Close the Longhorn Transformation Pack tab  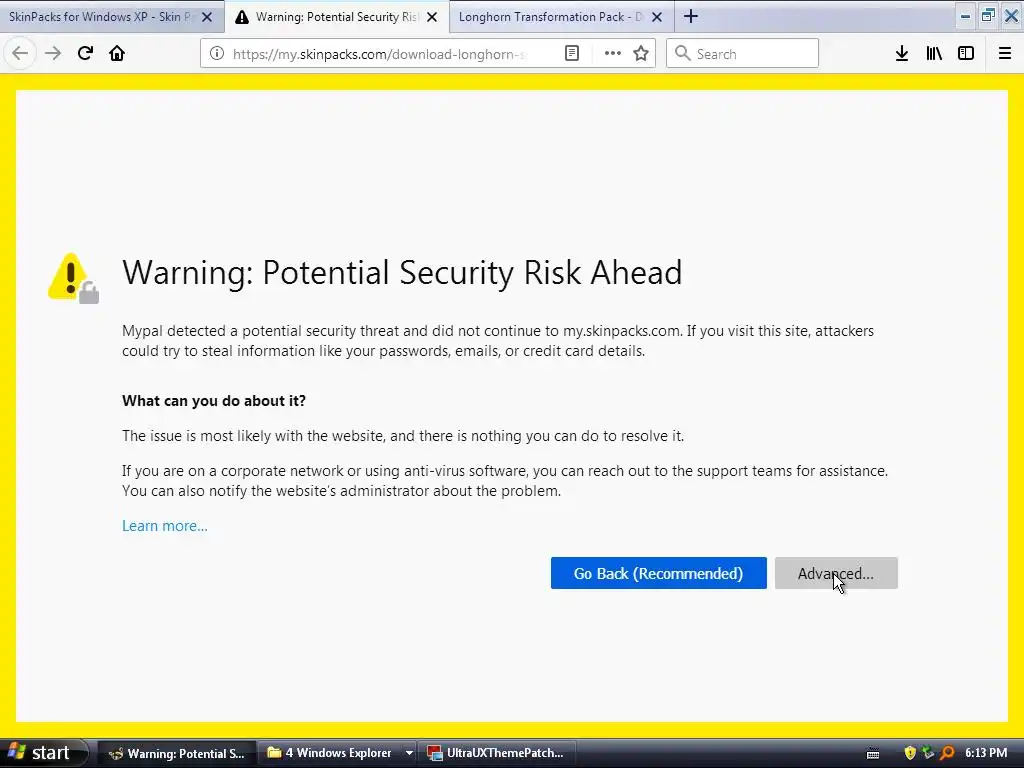[x=658, y=17]
